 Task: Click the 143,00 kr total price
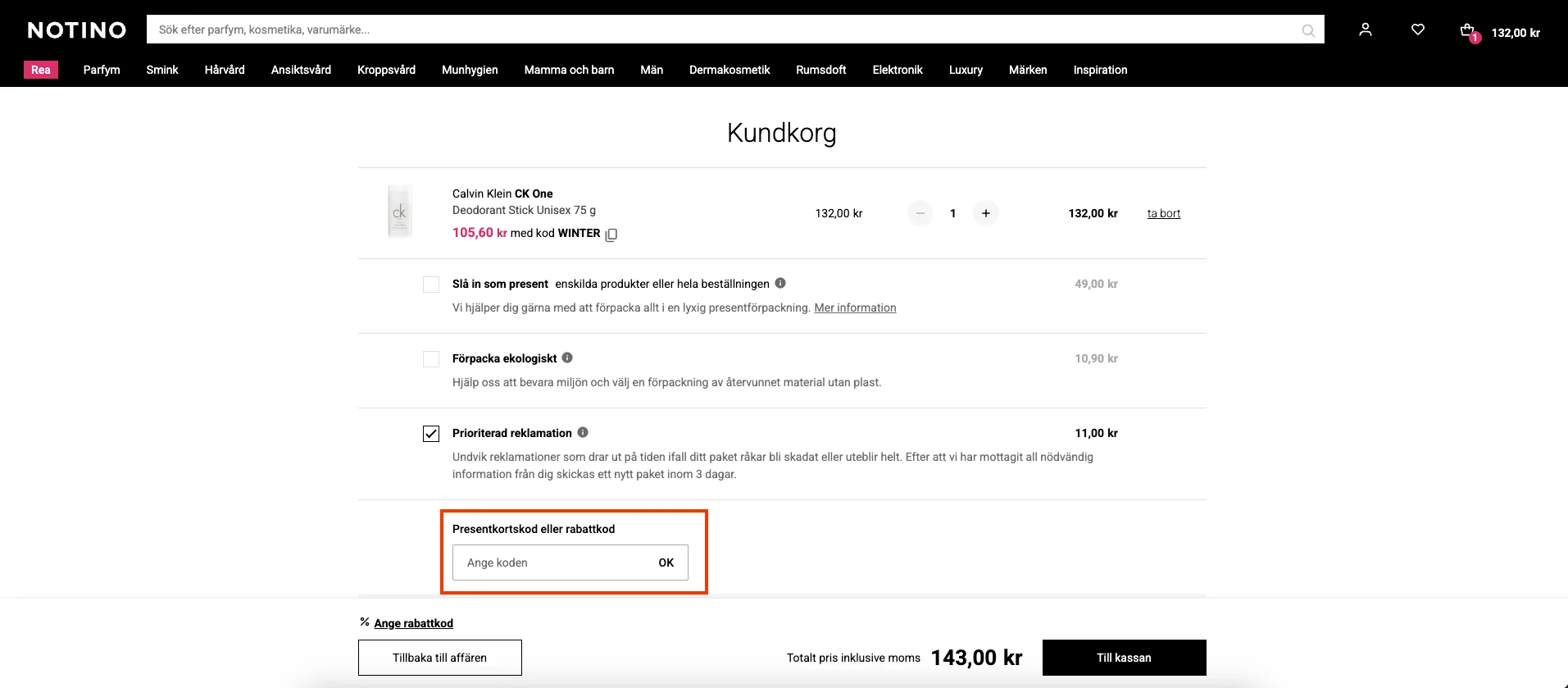coord(976,658)
